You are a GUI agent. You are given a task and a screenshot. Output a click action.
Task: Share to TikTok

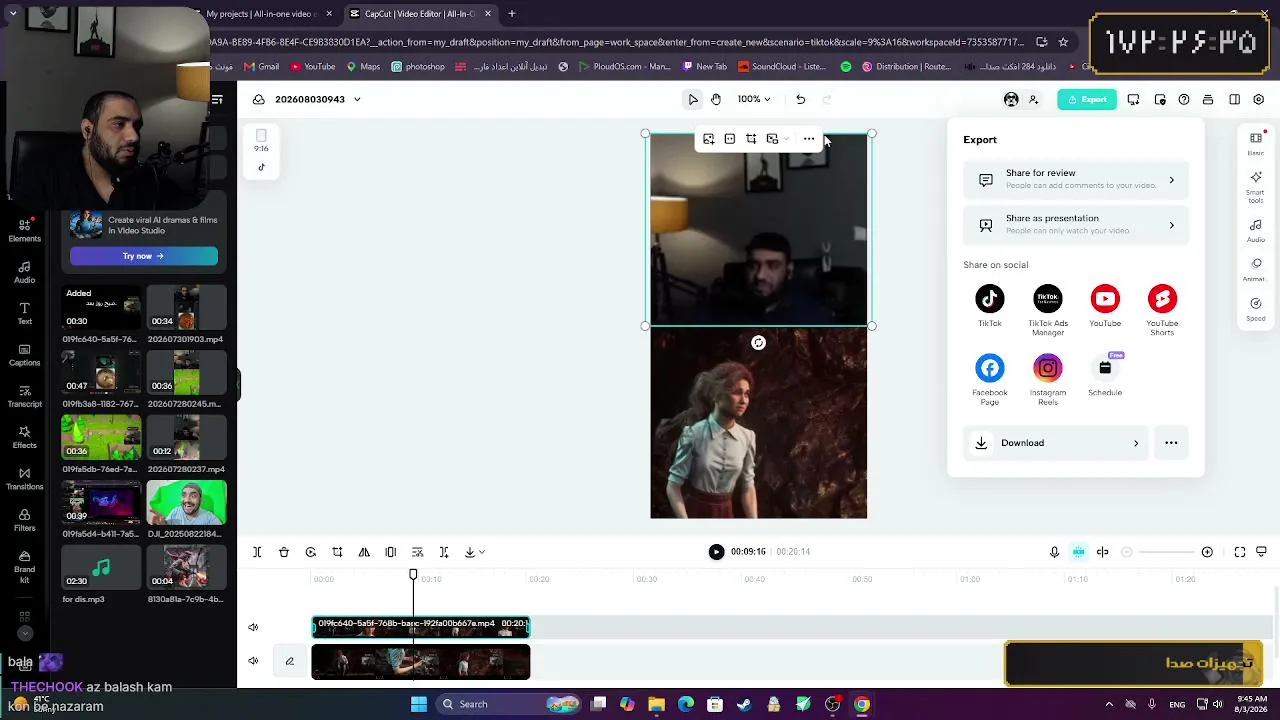(x=990, y=306)
